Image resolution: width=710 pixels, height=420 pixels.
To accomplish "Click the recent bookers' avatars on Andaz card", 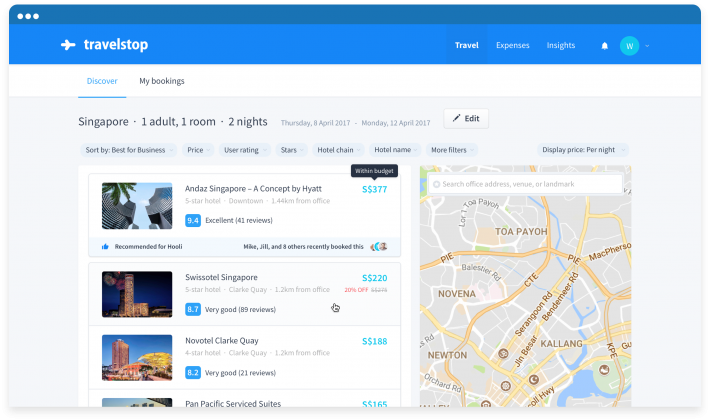I will [x=378, y=246].
